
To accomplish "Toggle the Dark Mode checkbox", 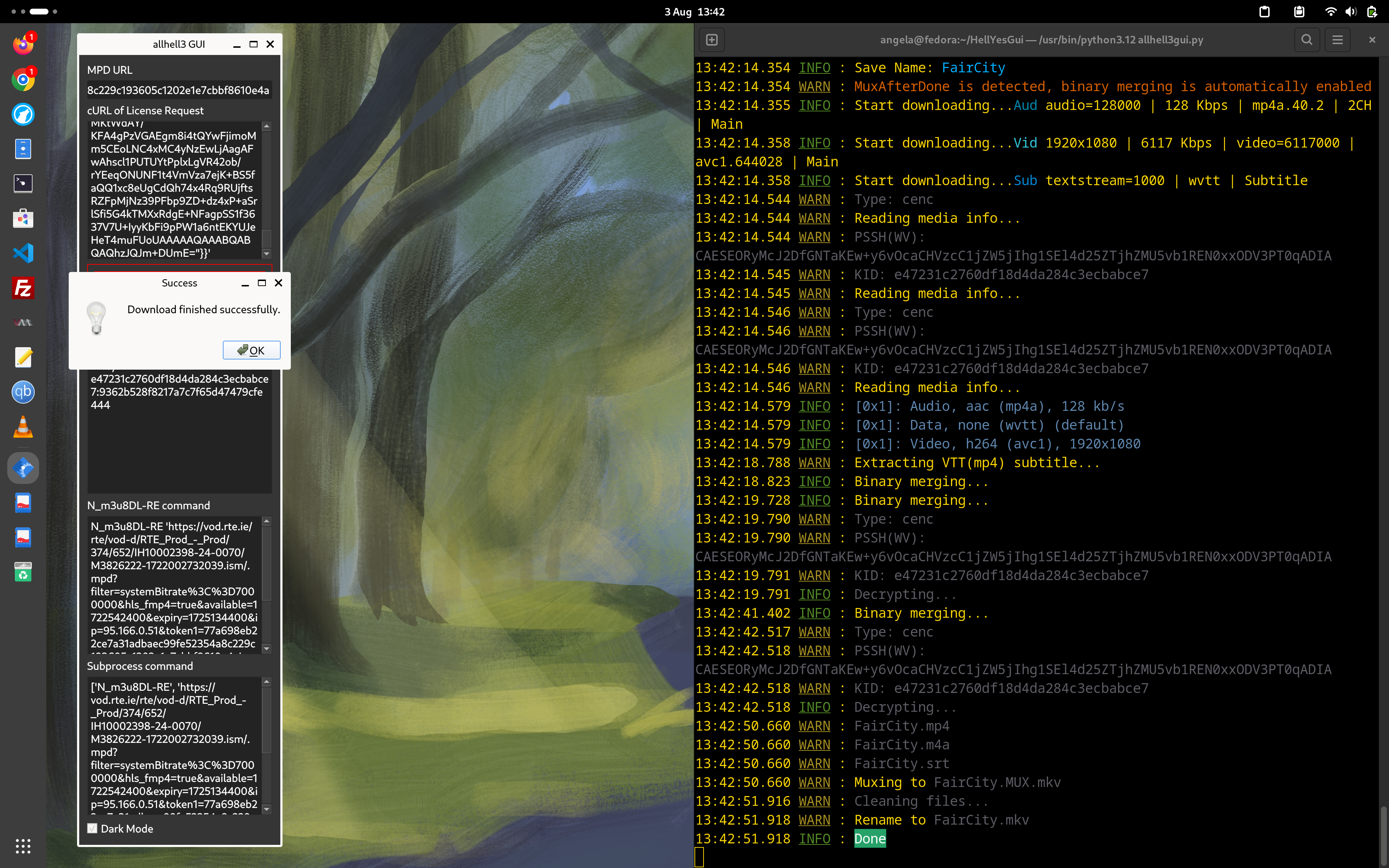I will [92, 828].
